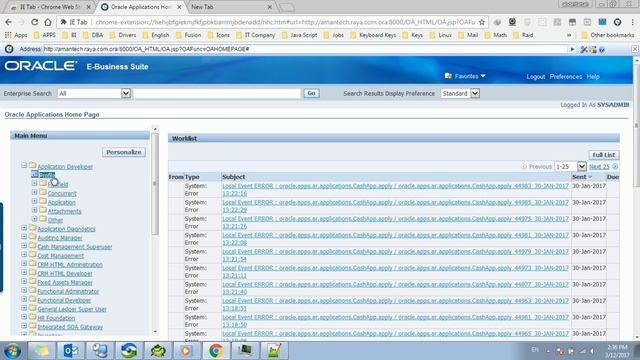Bookmark this page with the star icon

point(482,22)
